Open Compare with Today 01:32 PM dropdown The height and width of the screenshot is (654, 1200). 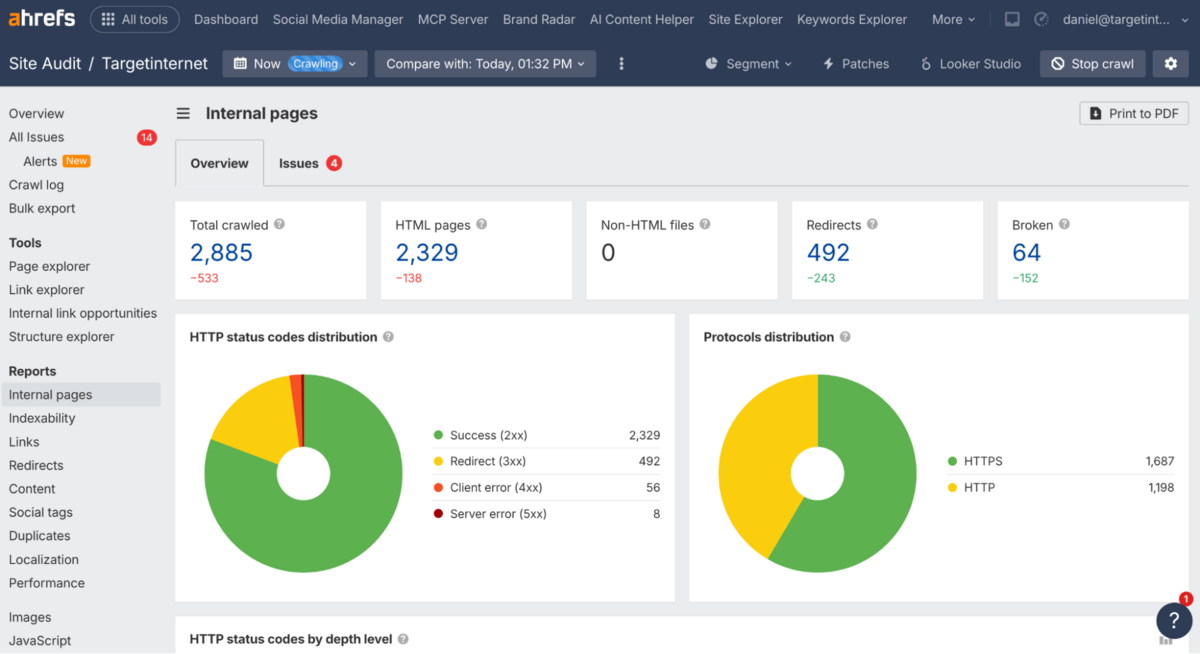pos(485,63)
